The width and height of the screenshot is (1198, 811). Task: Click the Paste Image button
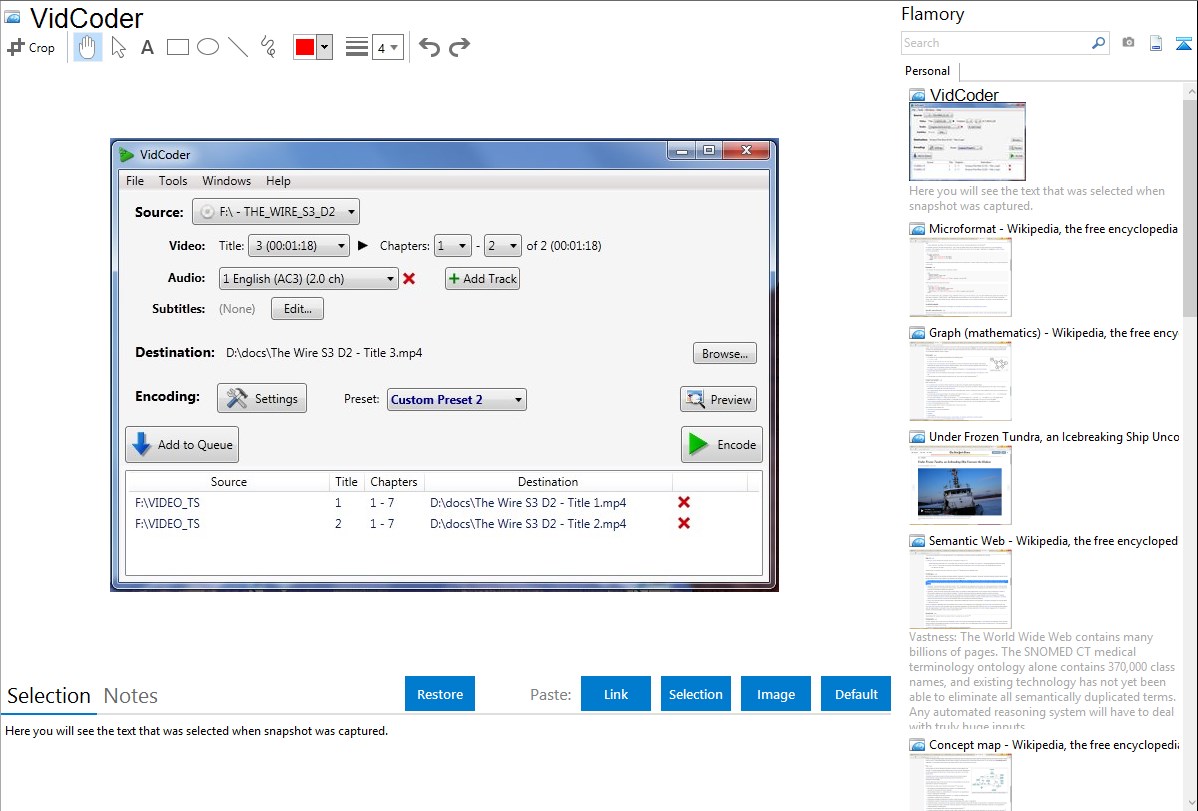click(x=775, y=693)
